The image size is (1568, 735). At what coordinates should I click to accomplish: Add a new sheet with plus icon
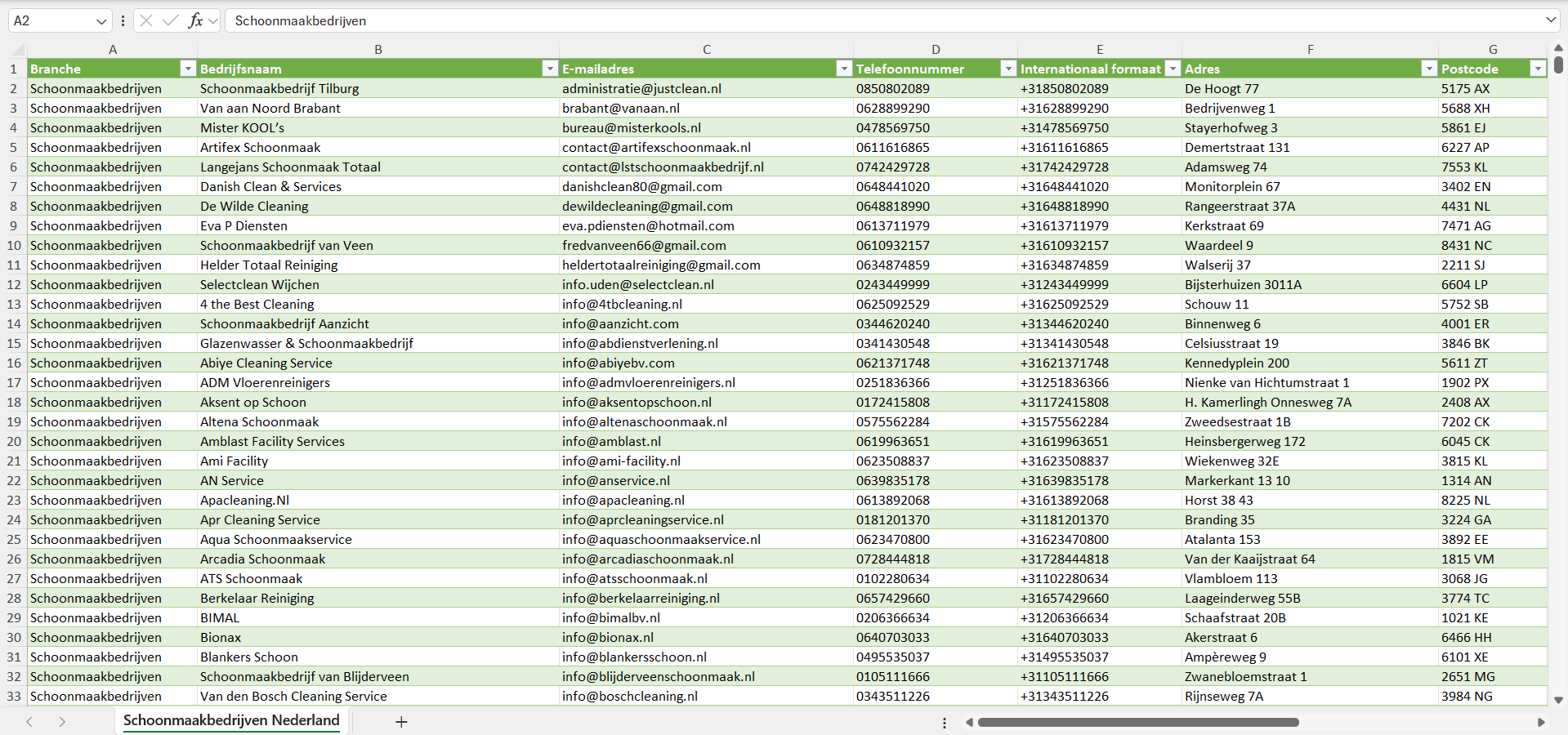pos(401,721)
